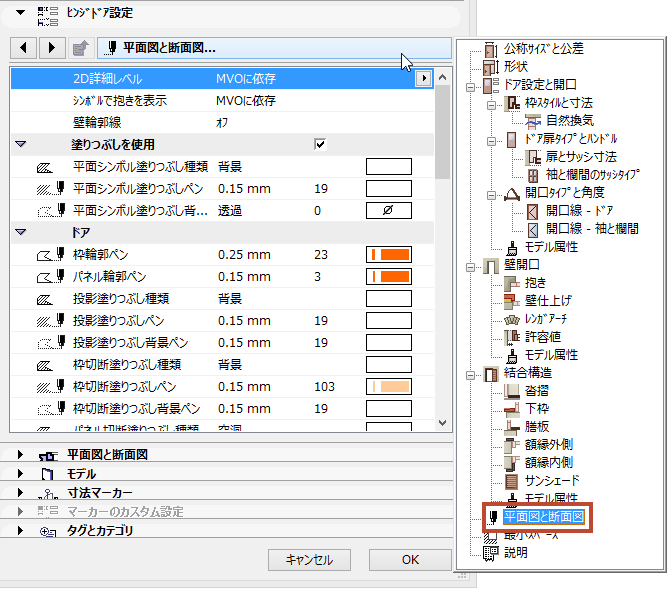Click the 自然換気 tree icon

point(533,121)
